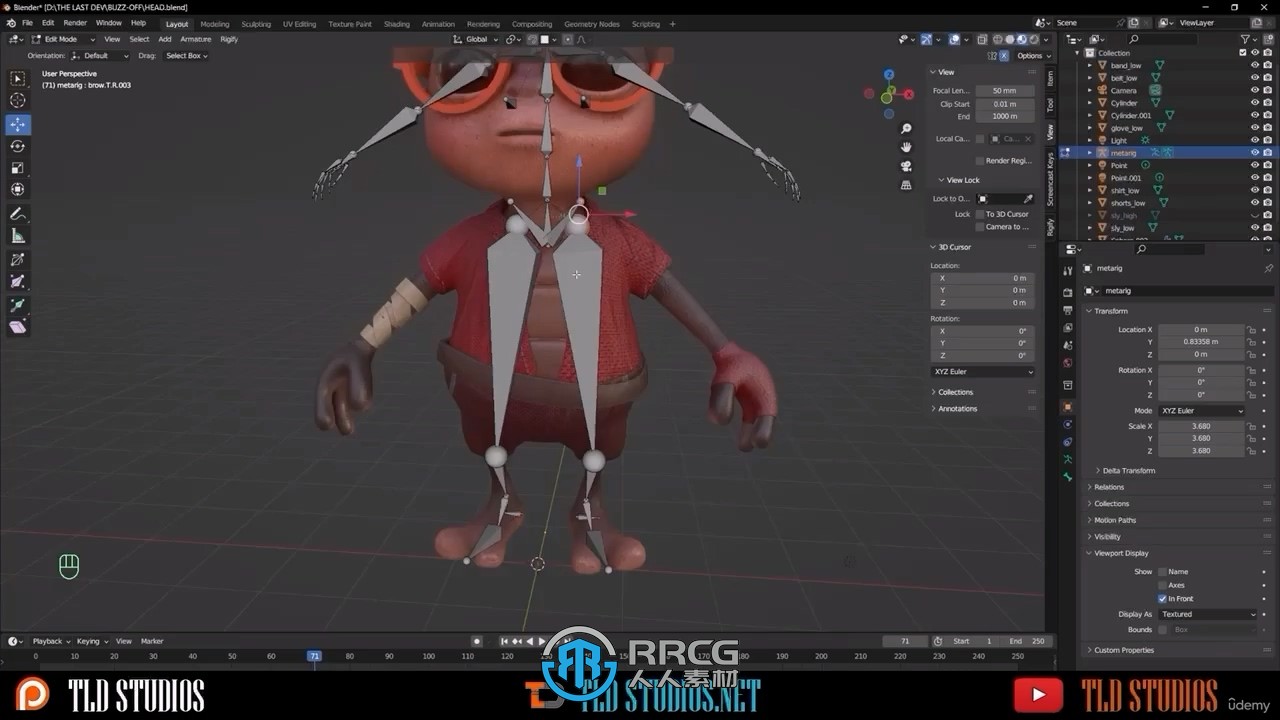Open the Armature menu

pyautogui.click(x=195, y=39)
